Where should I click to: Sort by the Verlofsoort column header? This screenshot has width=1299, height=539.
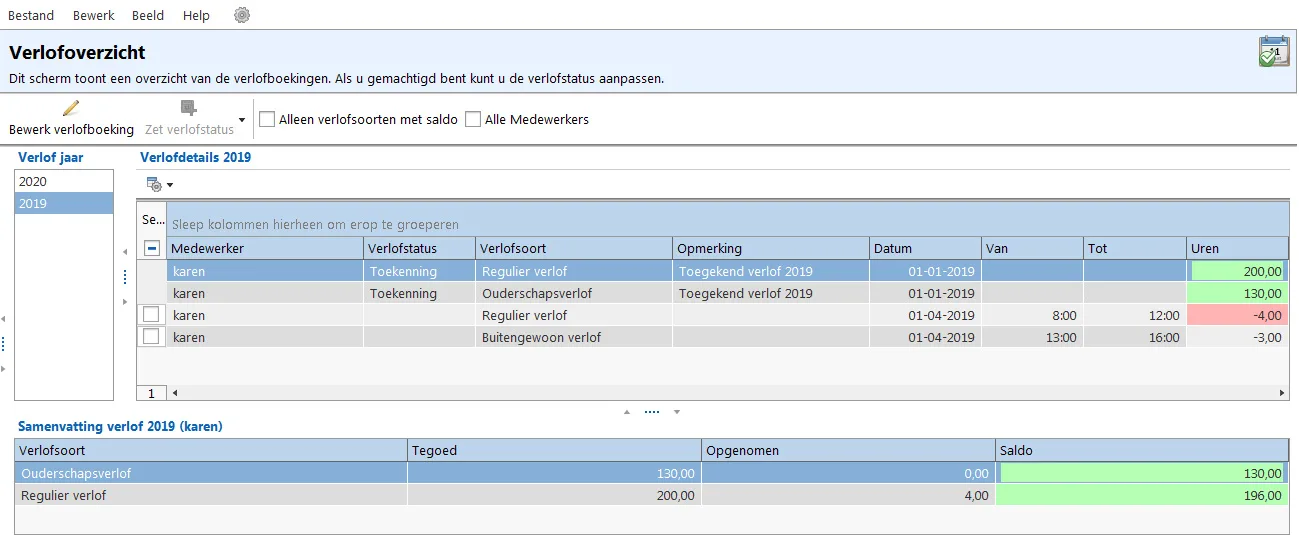[x=574, y=248]
